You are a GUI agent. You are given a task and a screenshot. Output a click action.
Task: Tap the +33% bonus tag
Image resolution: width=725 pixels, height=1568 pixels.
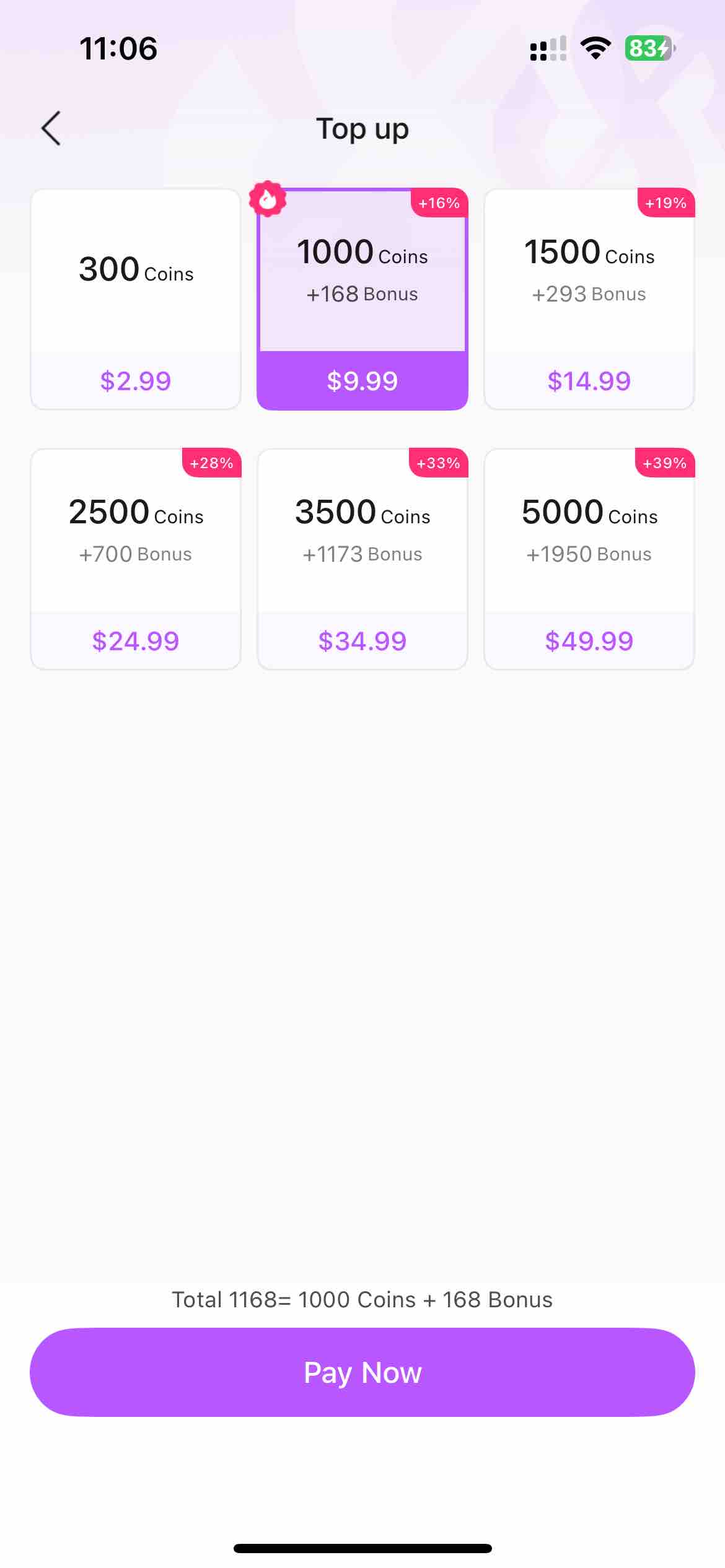[438, 463]
